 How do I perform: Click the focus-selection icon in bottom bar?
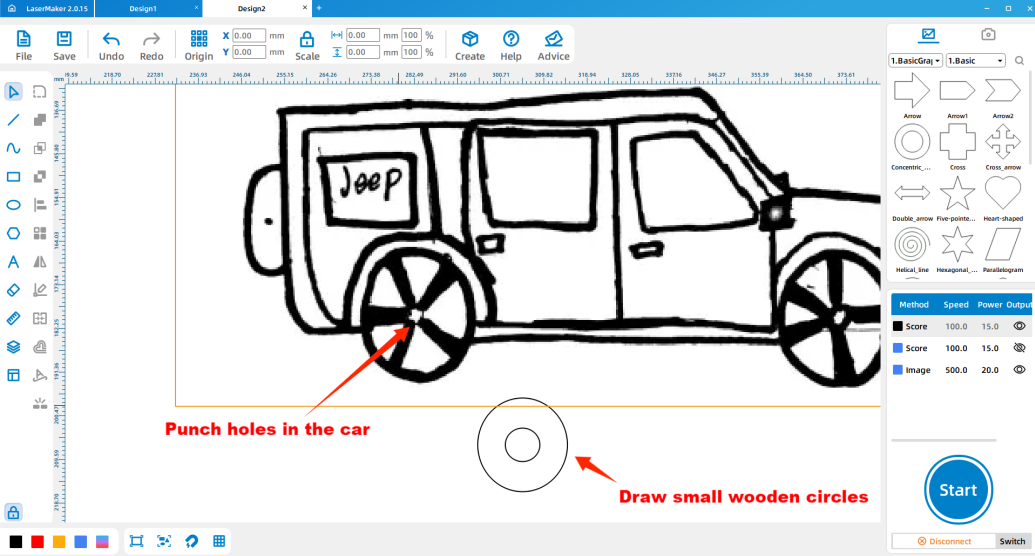click(164, 541)
